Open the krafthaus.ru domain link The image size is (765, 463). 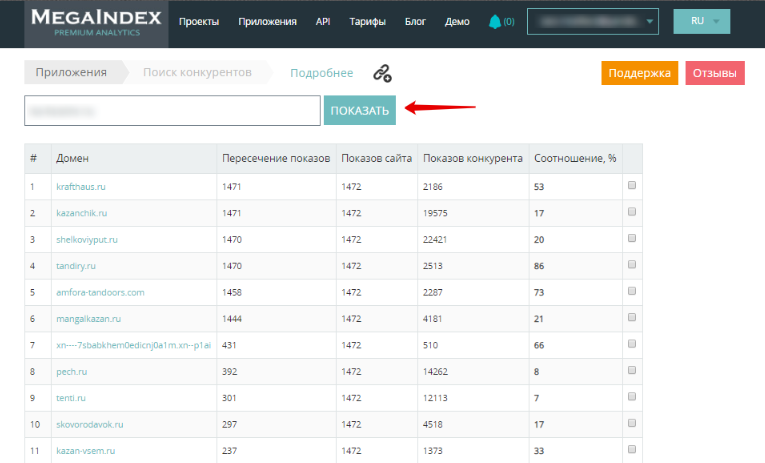tap(81, 187)
